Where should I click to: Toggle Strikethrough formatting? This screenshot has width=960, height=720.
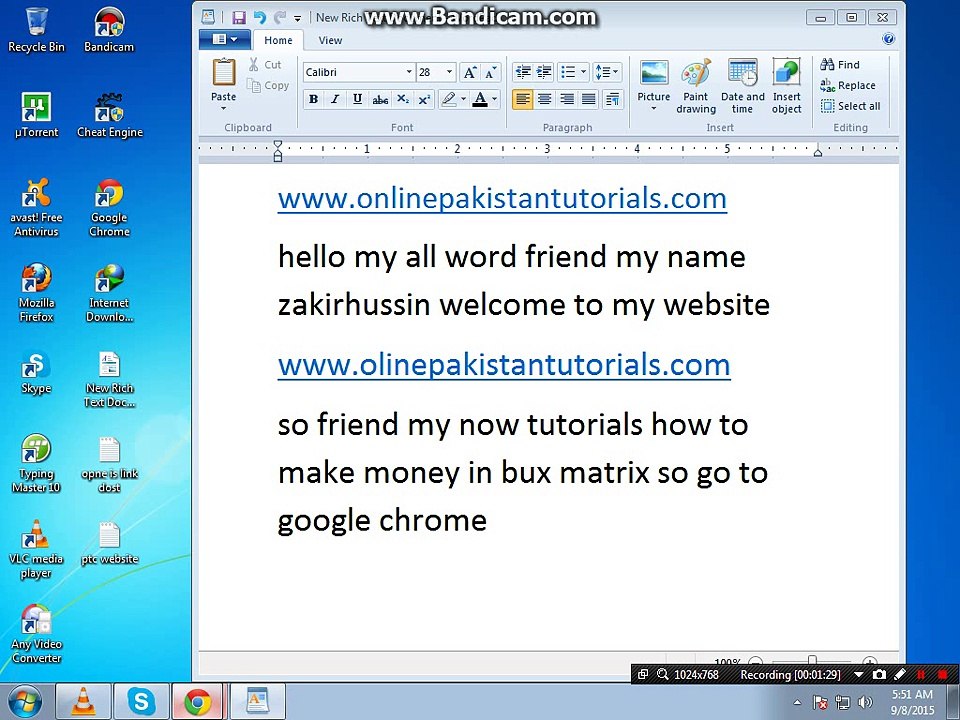point(380,99)
